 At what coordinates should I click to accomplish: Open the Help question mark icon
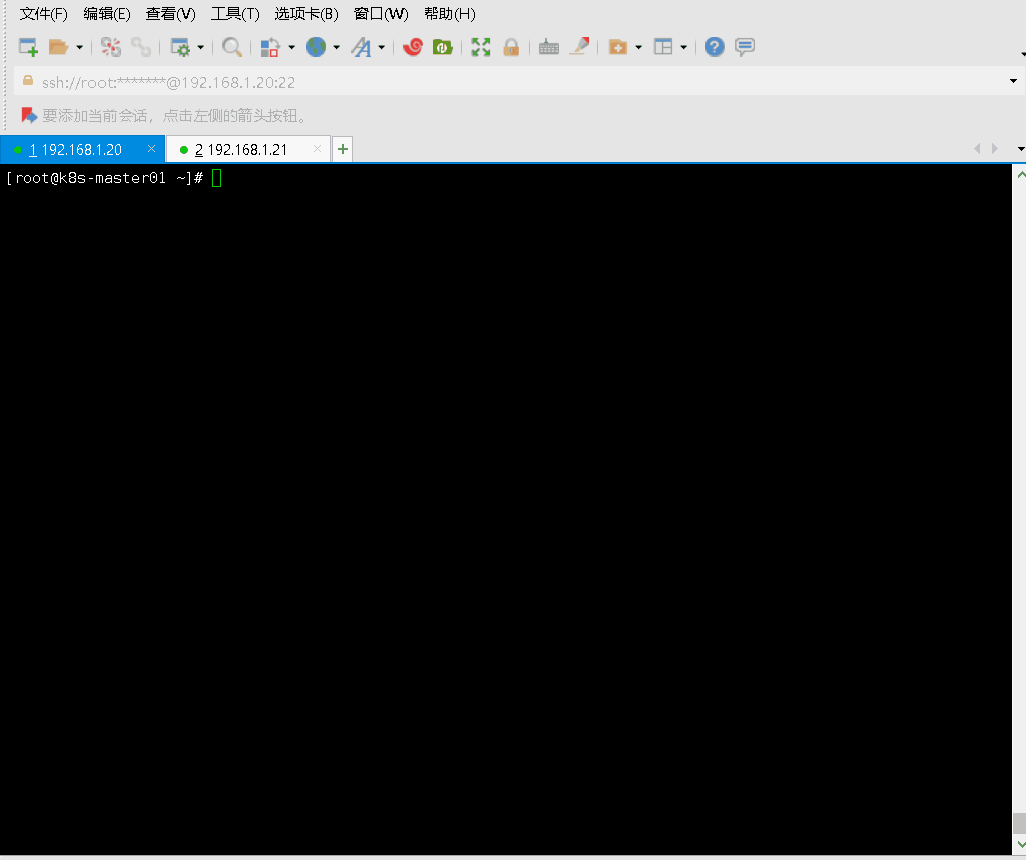click(x=713, y=46)
